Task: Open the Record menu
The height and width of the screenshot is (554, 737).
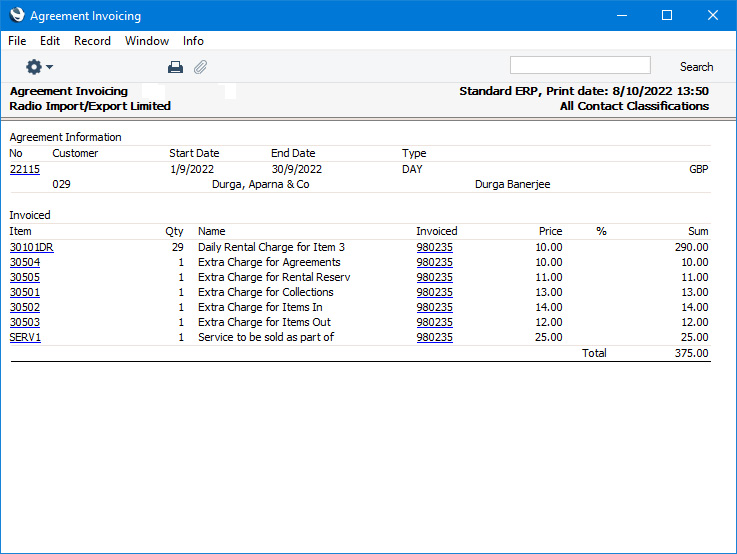Action: pos(92,41)
